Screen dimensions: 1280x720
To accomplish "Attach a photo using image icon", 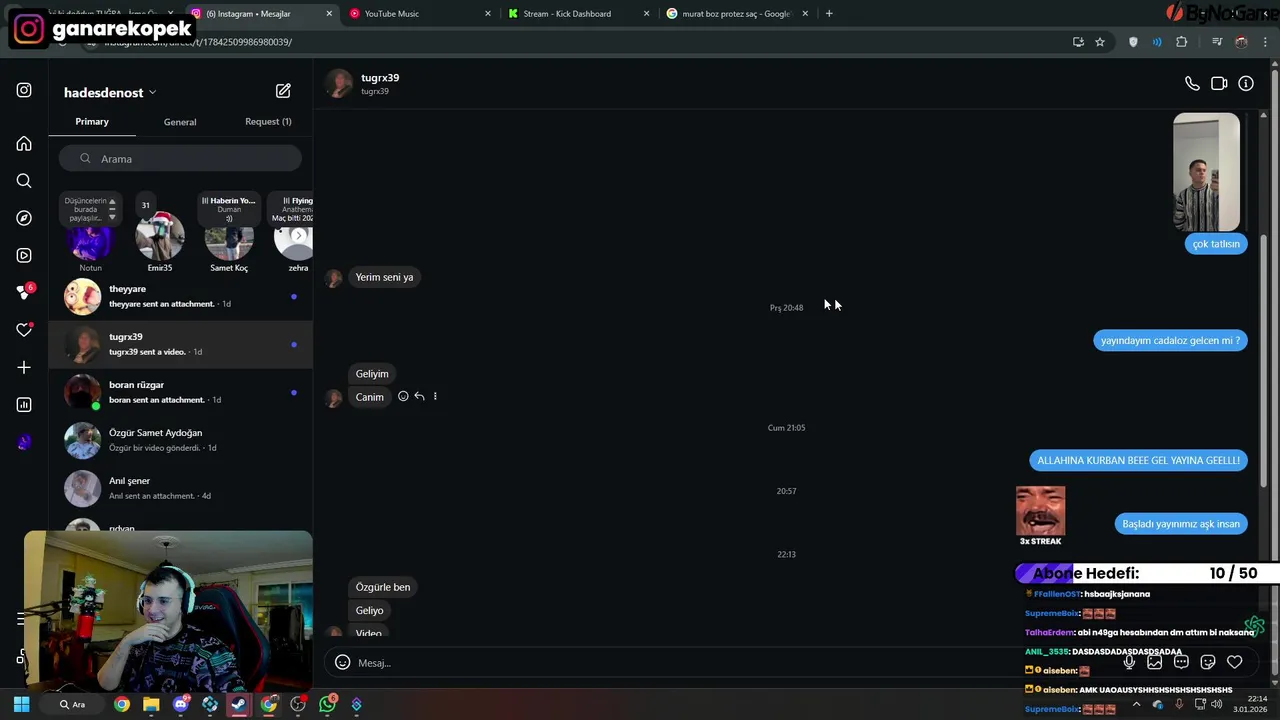I will tap(1155, 662).
